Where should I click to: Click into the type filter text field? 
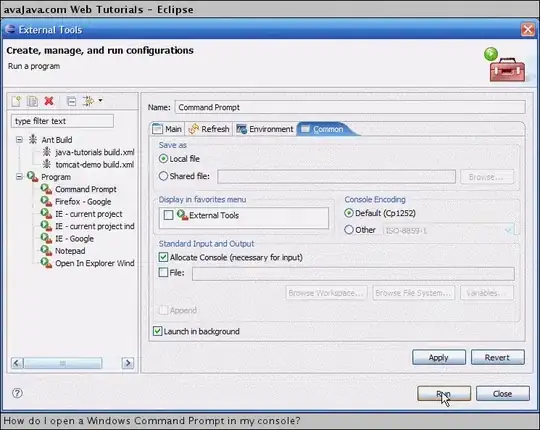[x=62, y=121]
